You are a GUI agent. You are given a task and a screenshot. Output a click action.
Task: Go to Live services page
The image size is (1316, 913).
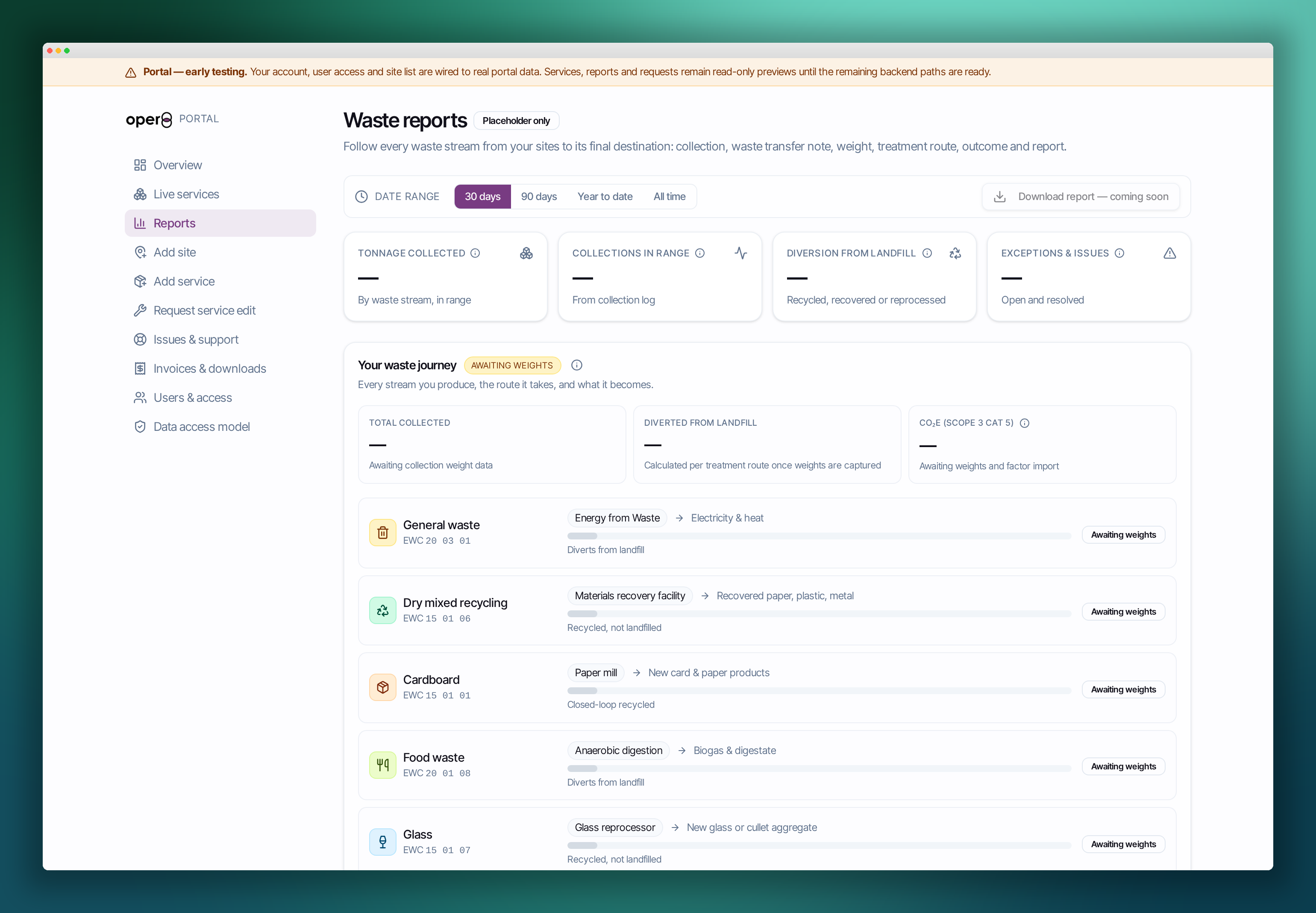[220, 194]
